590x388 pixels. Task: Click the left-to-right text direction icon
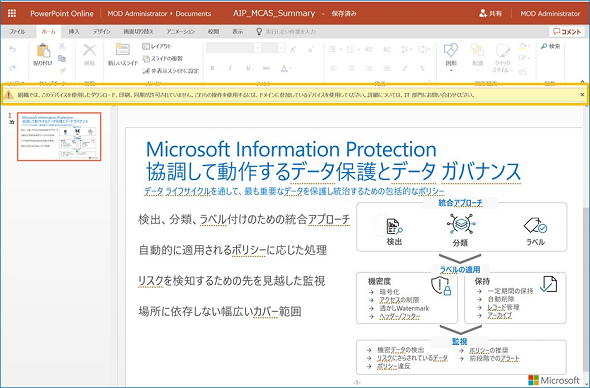pos(405,68)
